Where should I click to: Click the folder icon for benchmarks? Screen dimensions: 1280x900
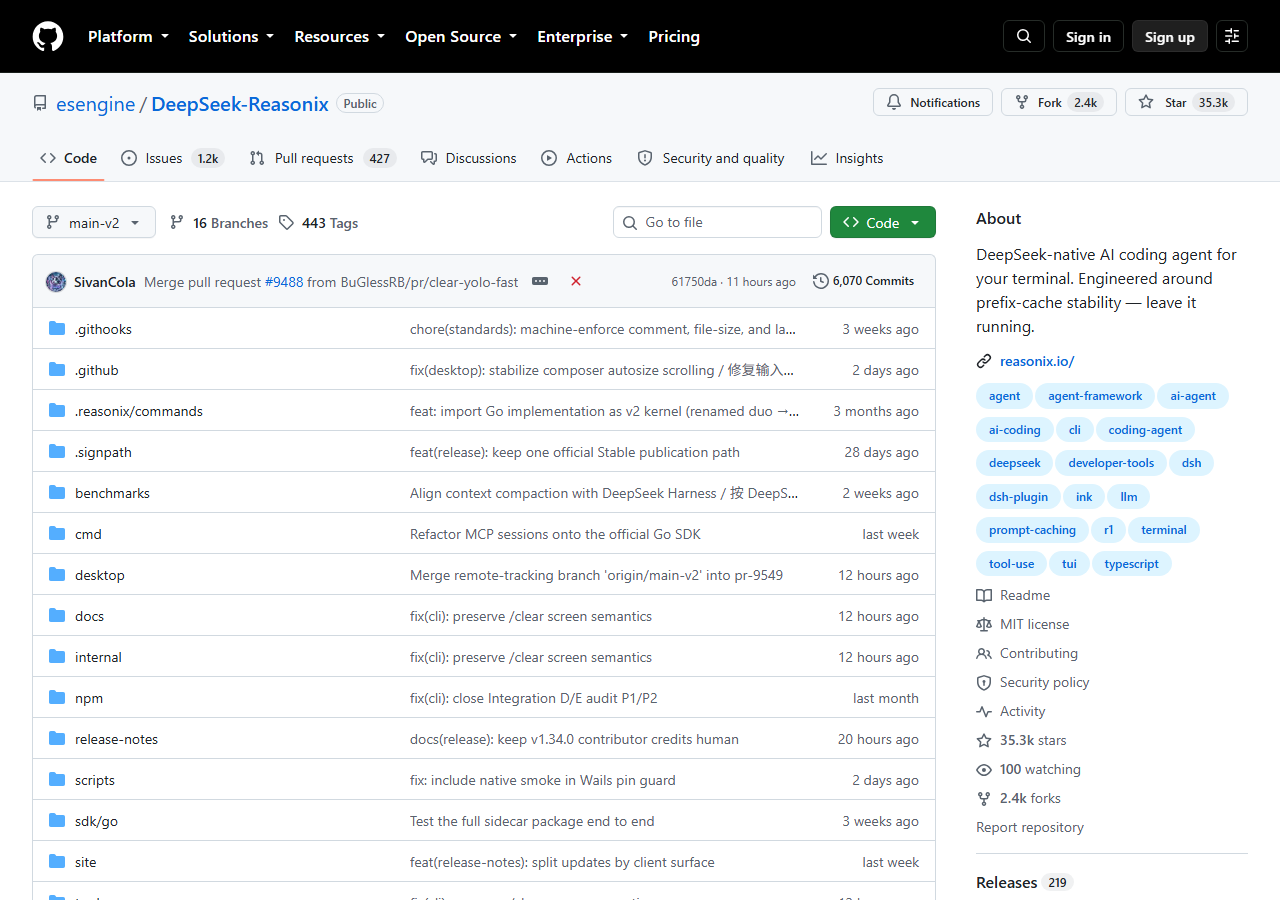pos(57,493)
